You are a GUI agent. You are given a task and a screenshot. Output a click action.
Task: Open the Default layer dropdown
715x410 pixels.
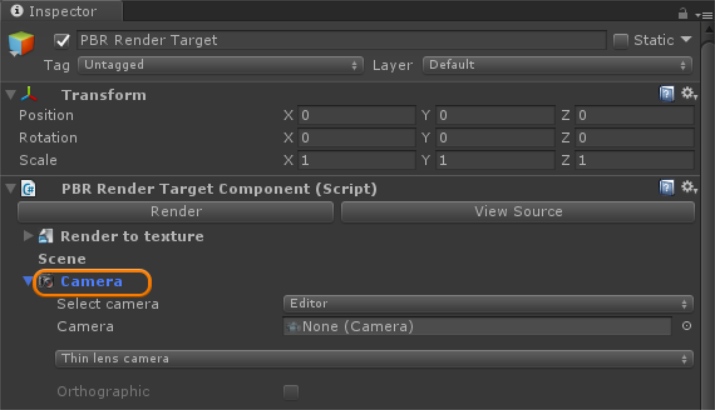[557, 65]
